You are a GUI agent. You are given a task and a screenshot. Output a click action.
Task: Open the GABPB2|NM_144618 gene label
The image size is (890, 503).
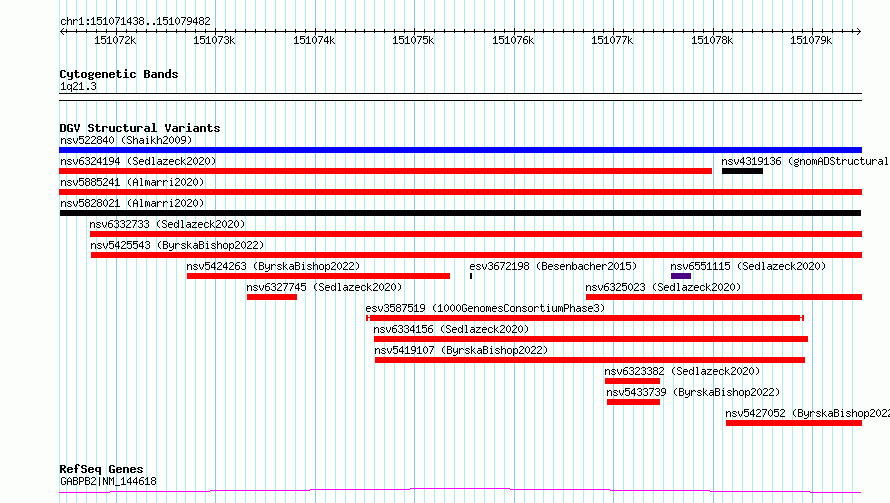coord(108,481)
